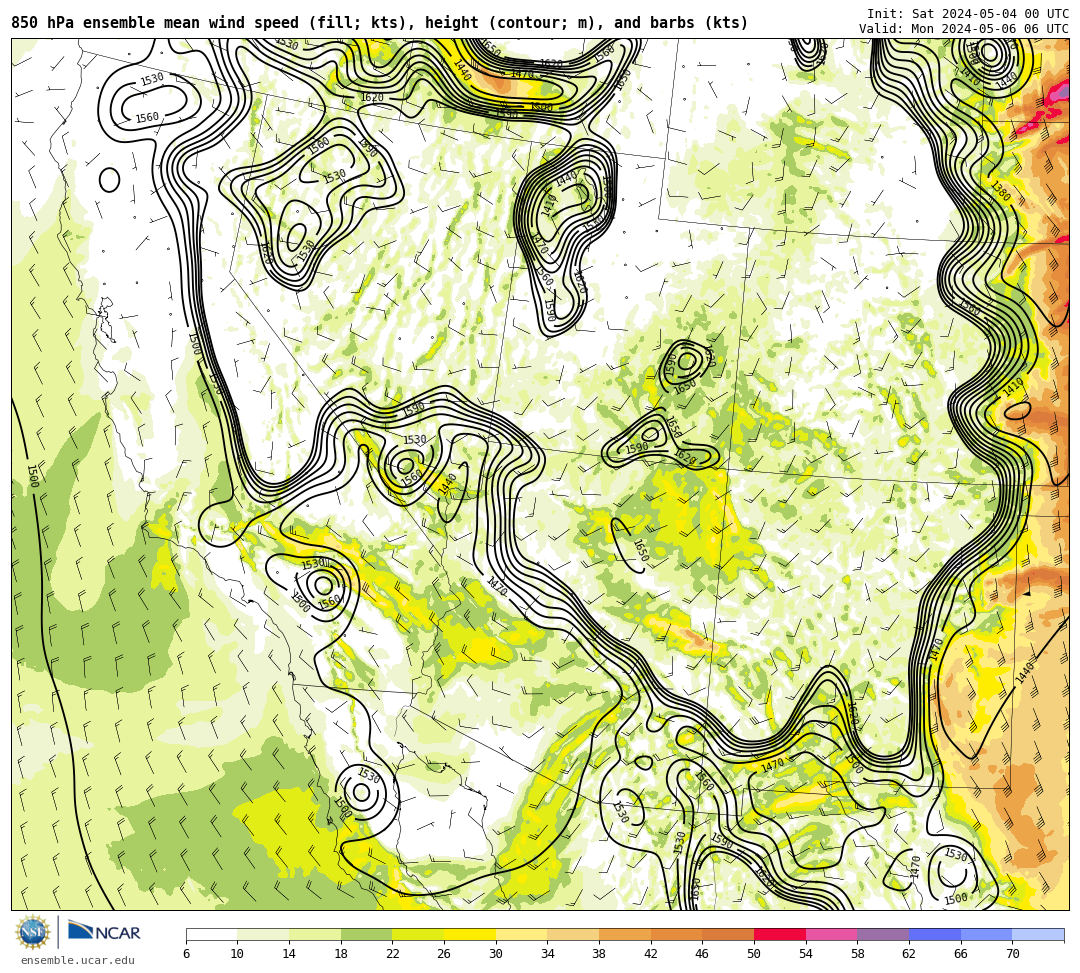Pick the 42–46 kt orange colorbar segment
This screenshot has width=1080, height=973.
[x=676, y=934]
